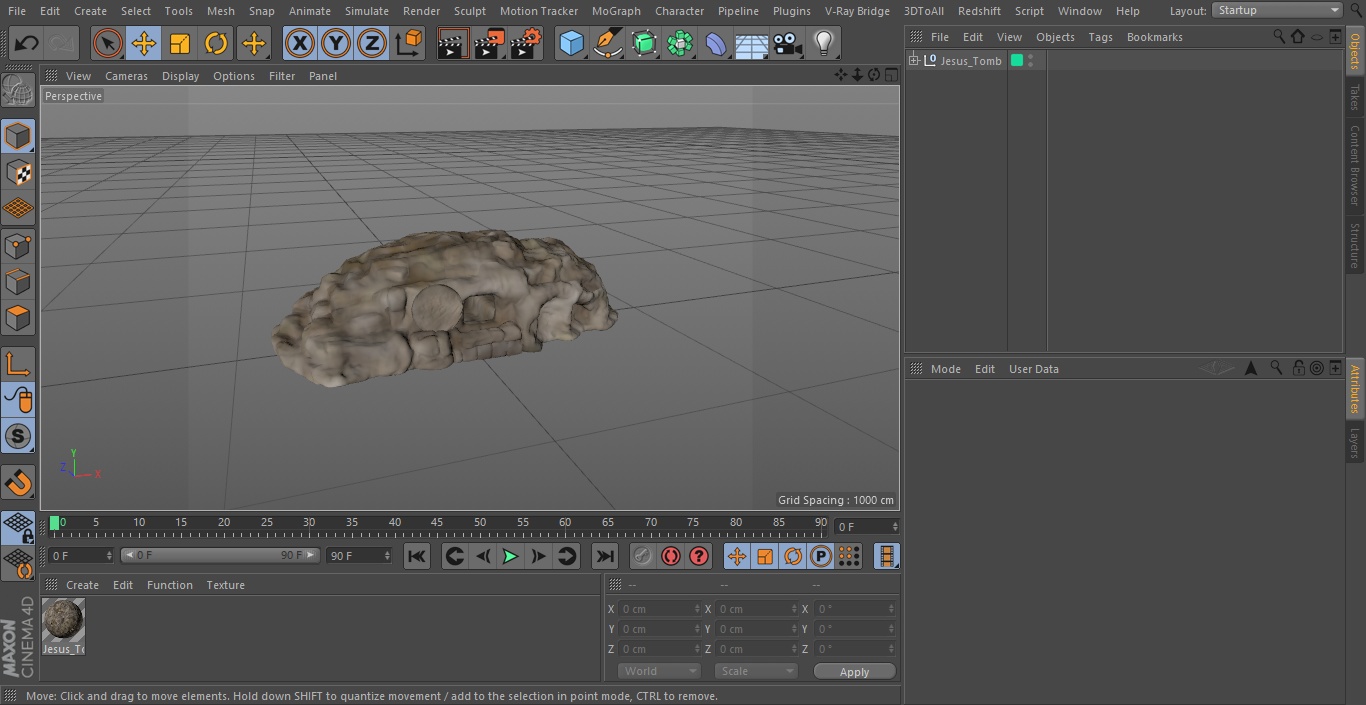Select the Jesus_Tomb material thumbnail
The width and height of the screenshot is (1366, 705).
pos(63,620)
